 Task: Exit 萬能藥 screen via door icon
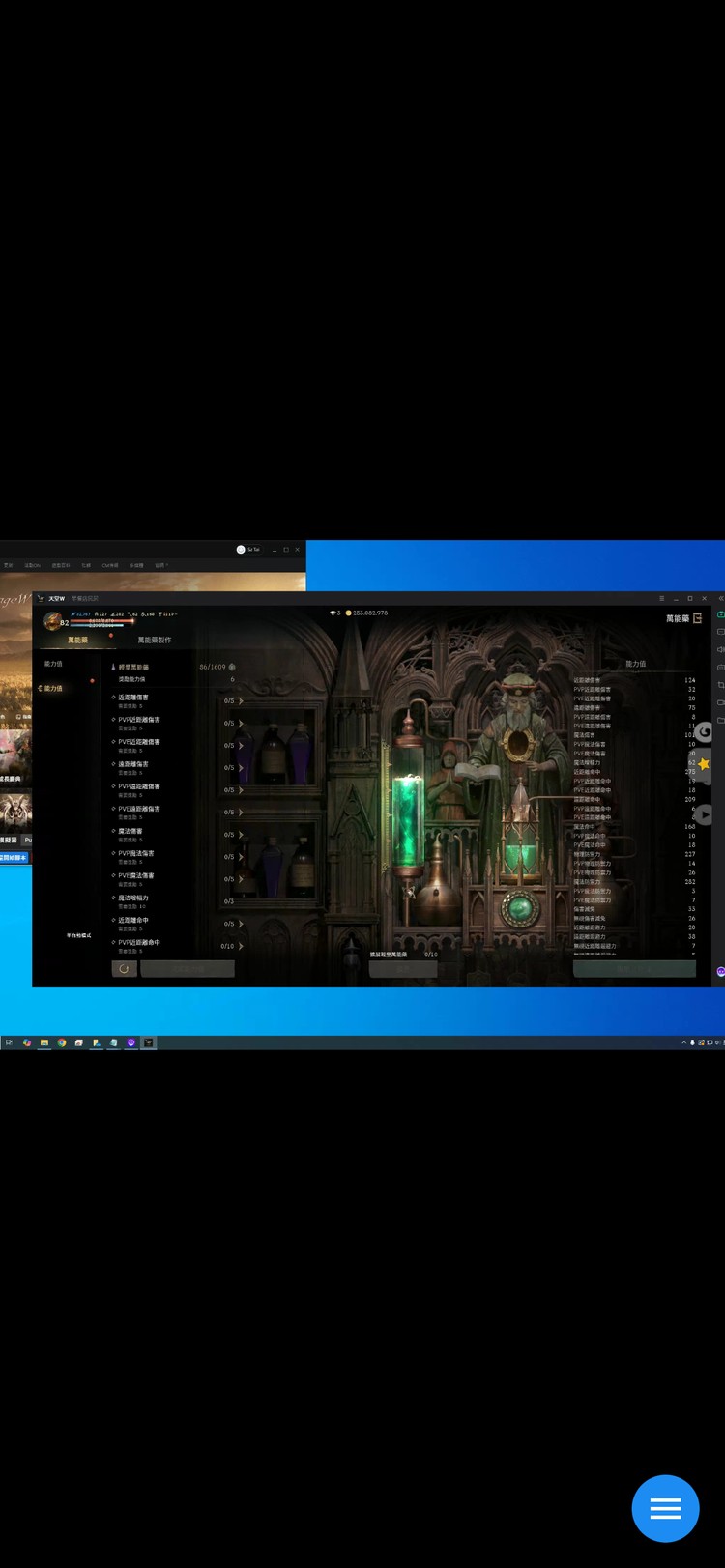(x=698, y=618)
